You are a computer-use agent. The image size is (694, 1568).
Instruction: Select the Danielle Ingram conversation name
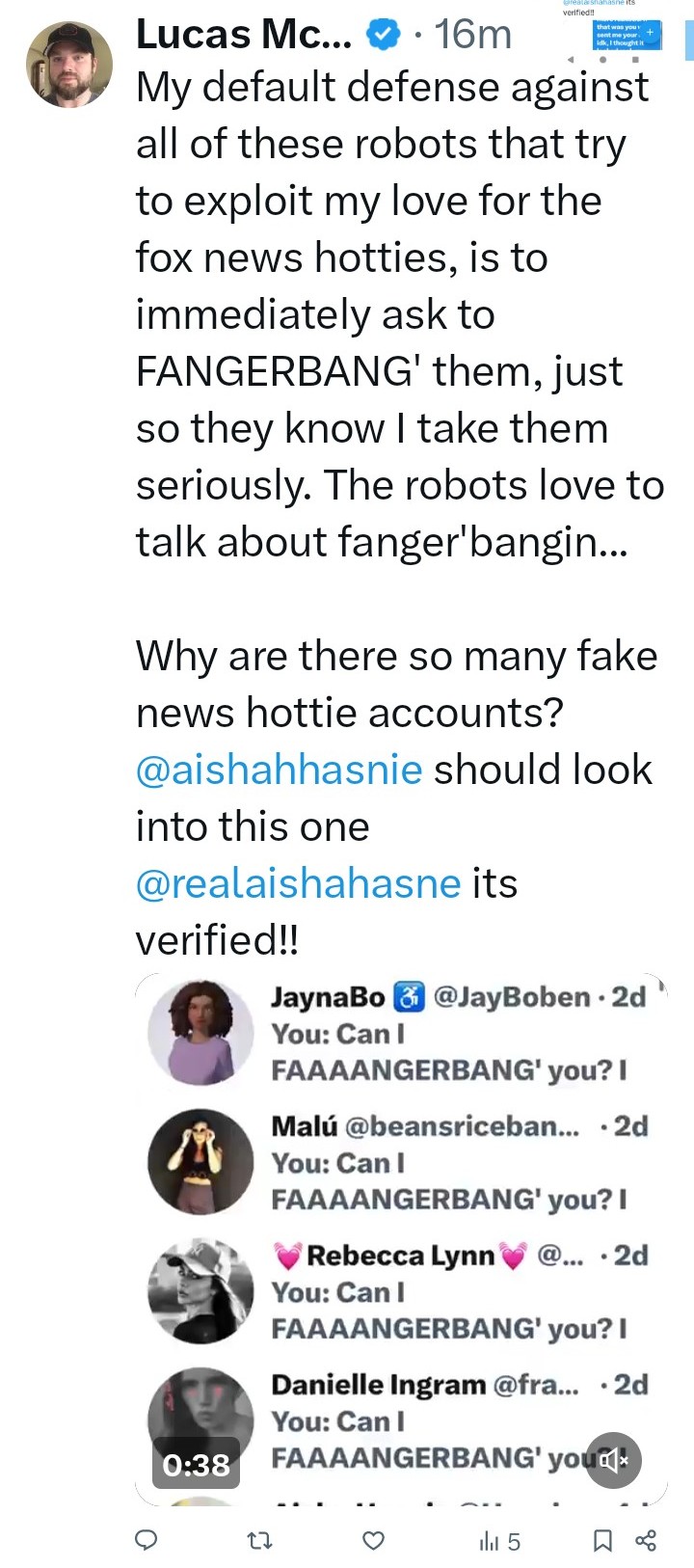[x=378, y=1385]
